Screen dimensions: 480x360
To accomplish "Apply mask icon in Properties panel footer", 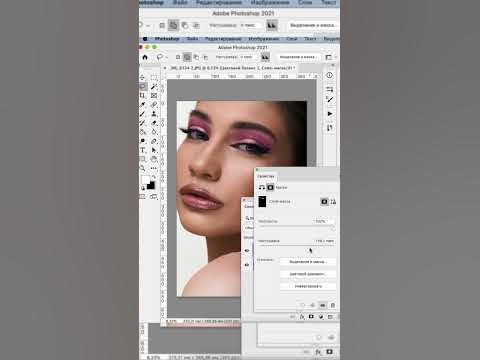I will tap(313, 305).
